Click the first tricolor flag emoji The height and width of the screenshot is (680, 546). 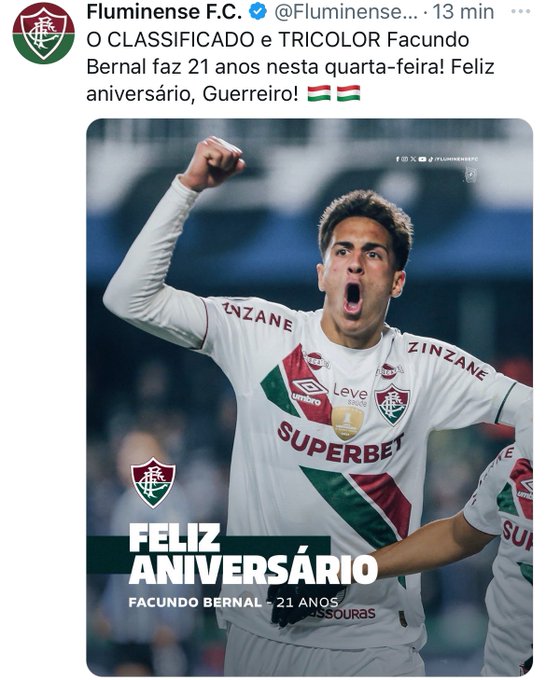pyautogui.click(x=319, y=93)
